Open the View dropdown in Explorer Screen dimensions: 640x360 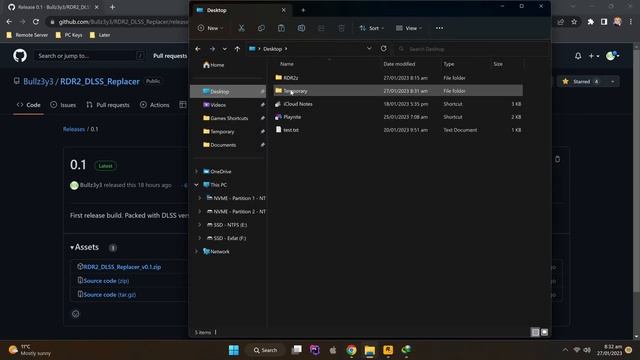409,28
